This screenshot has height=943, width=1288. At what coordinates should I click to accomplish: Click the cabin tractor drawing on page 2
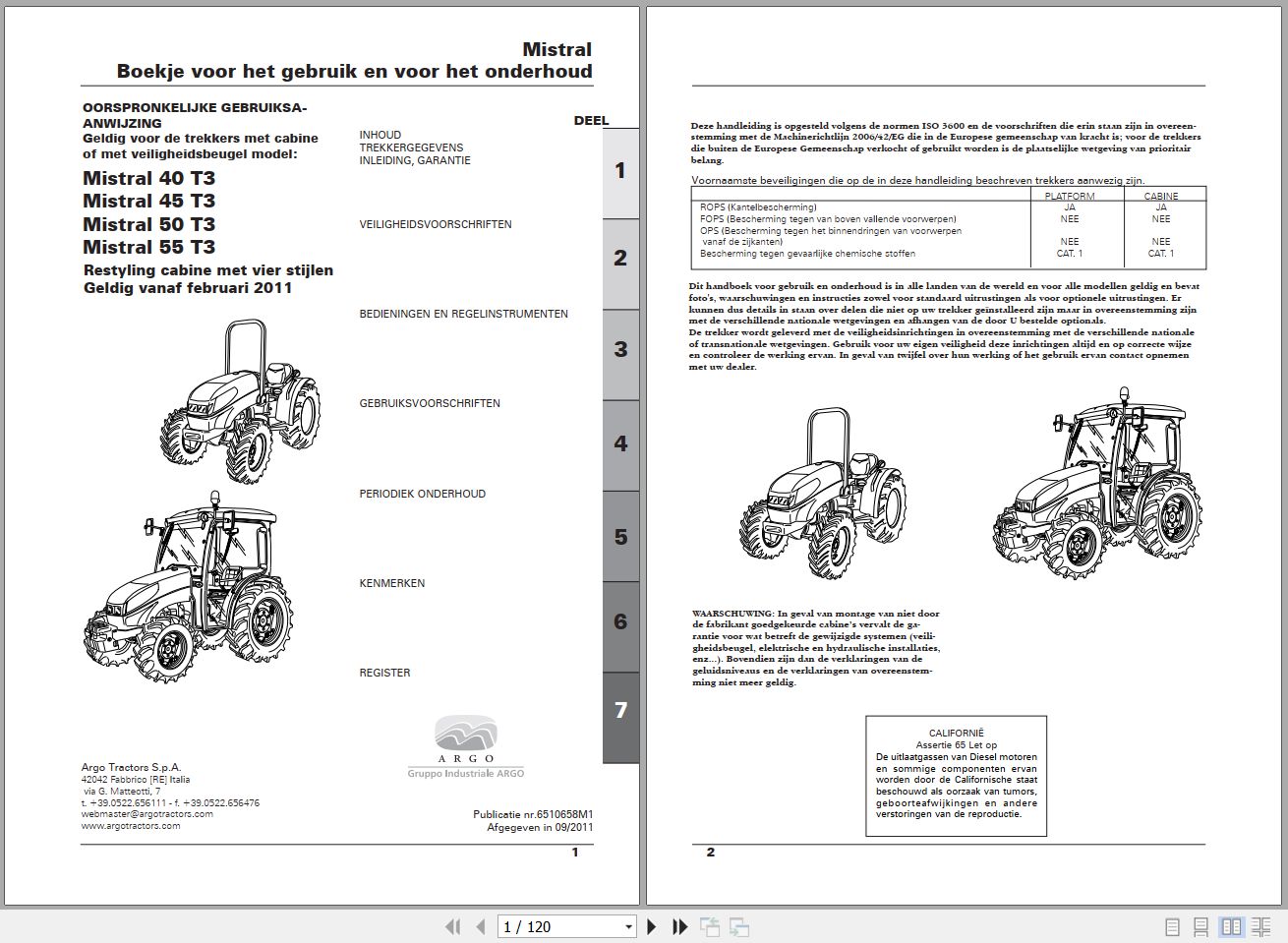pyautogui.click(x=1097, y=483)
